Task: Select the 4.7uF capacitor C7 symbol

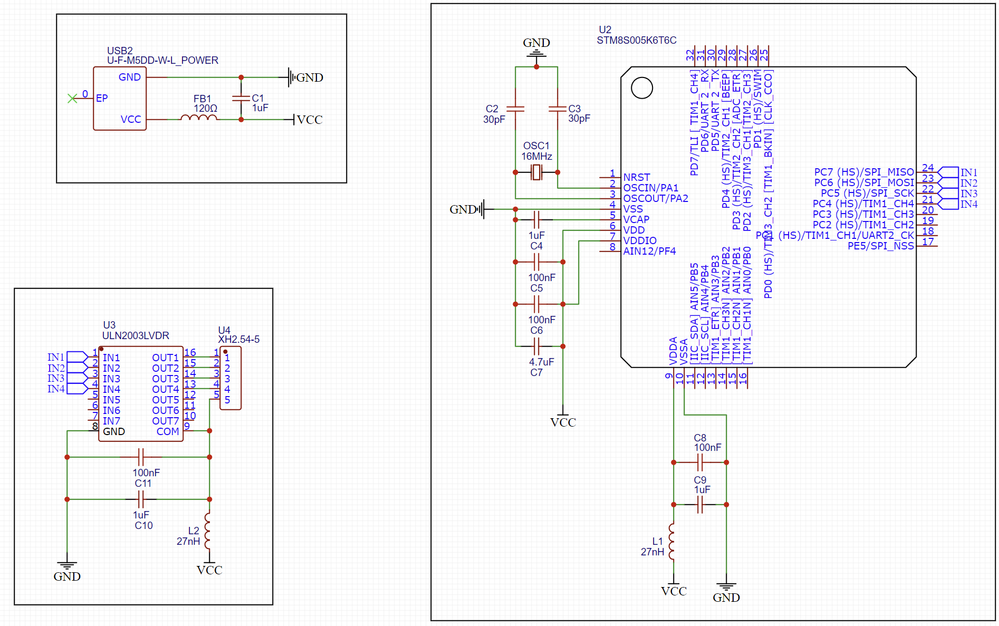Action: click(x=536, y=346)
